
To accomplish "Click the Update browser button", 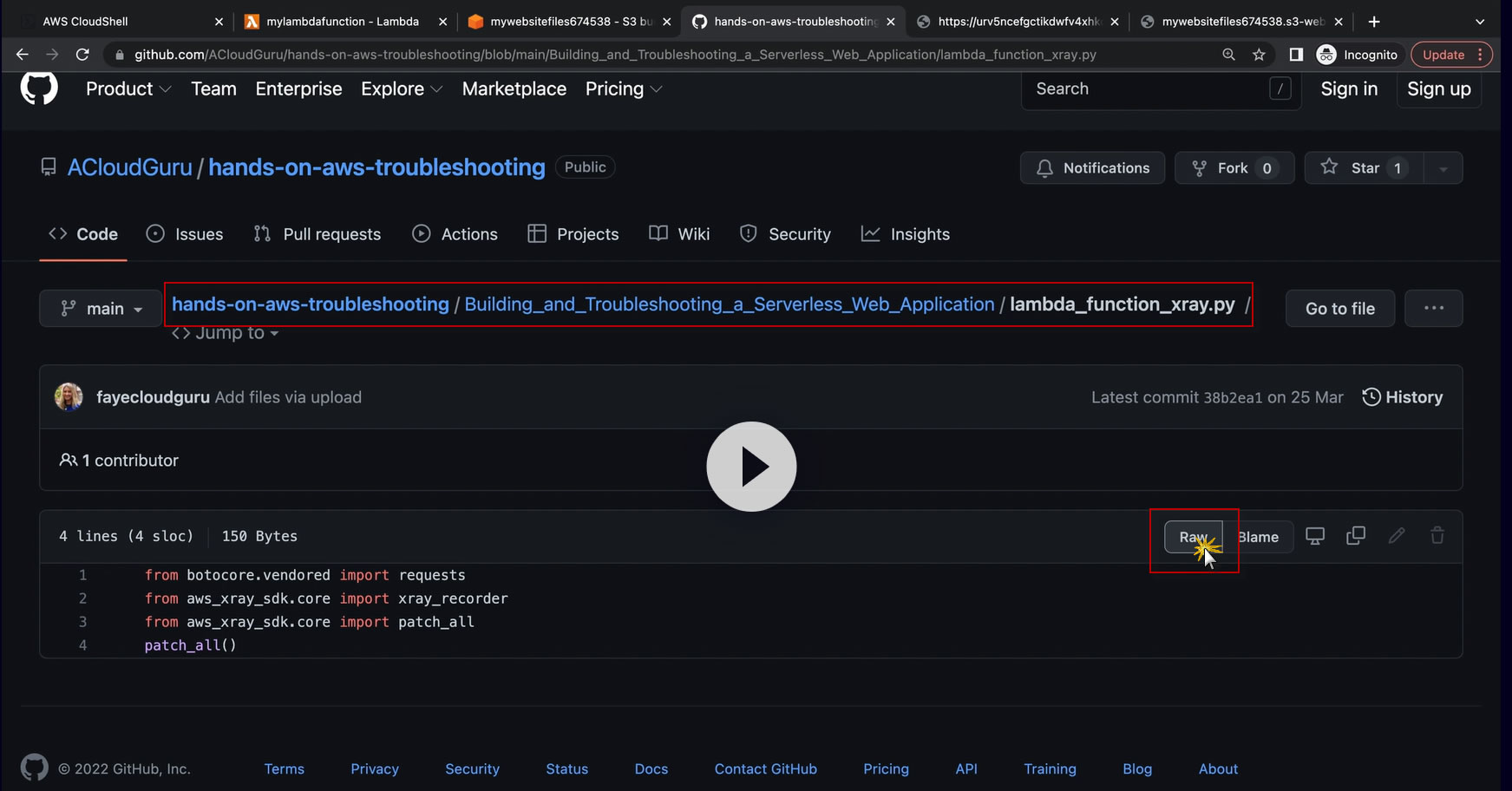I will (1452, 55).
